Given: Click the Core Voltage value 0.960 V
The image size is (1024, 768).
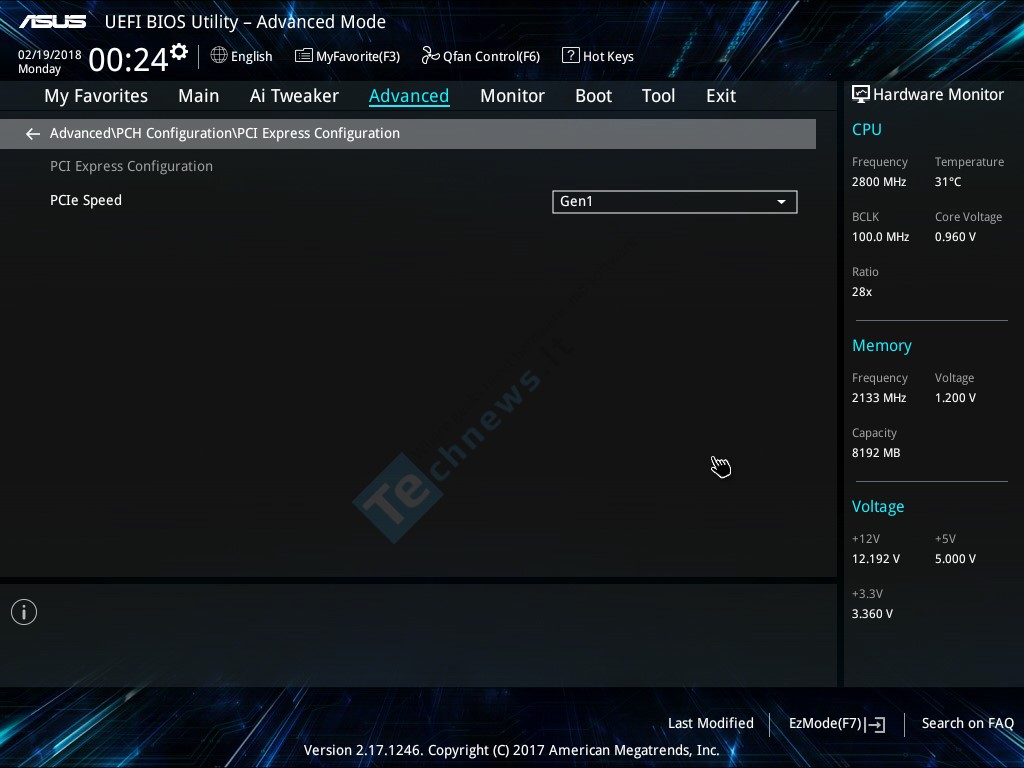Looking at the screenshot, I should click(955, 237).
